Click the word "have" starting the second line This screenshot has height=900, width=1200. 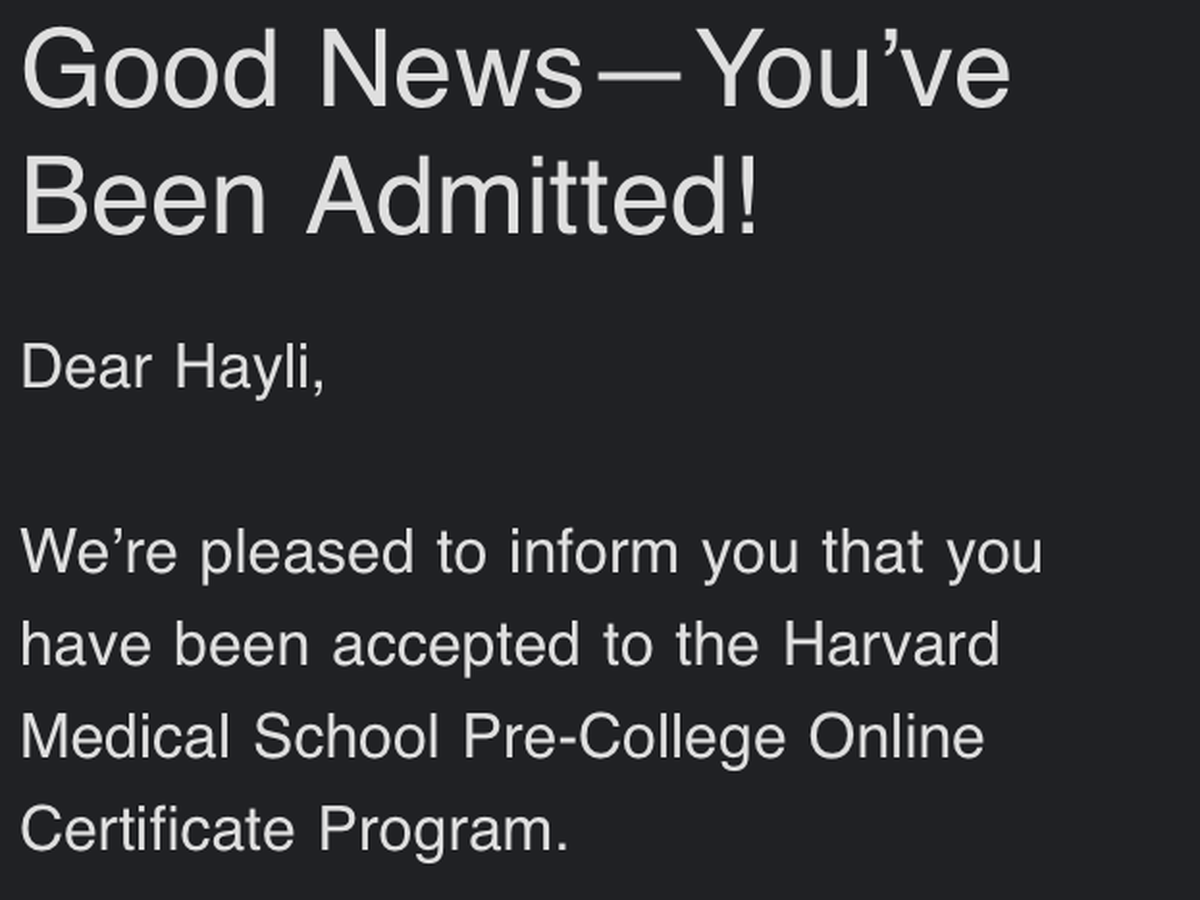click(x=86, y=645)
